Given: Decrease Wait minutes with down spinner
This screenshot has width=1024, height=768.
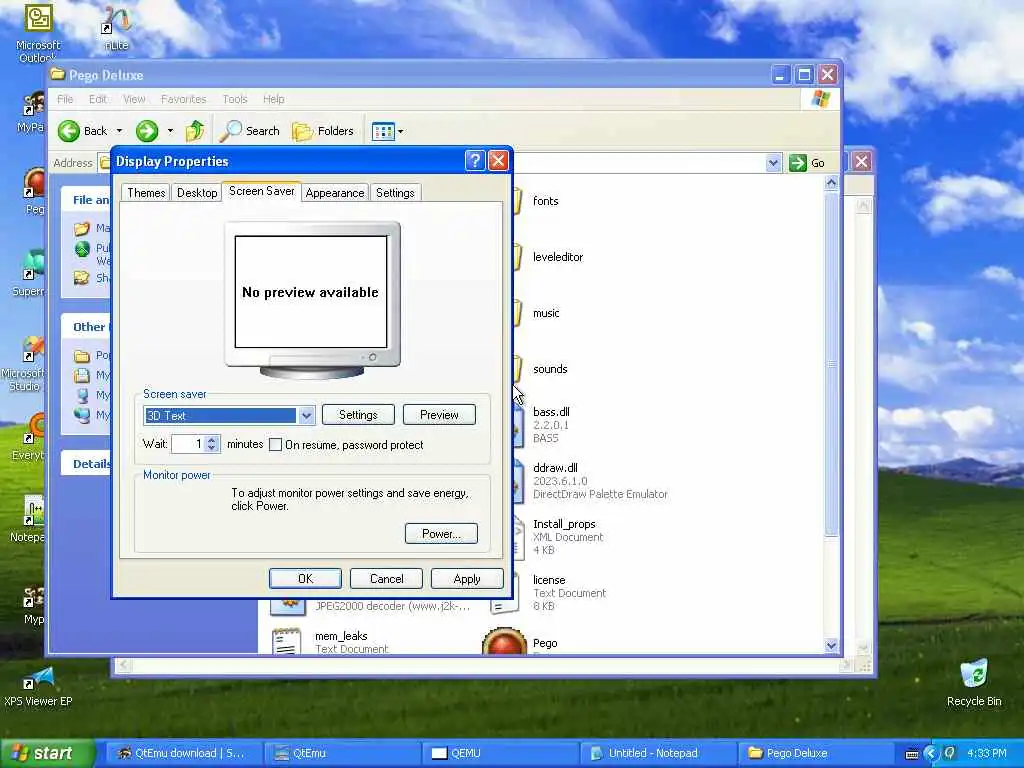Looking at the screenshot, I should coord(212,449).
